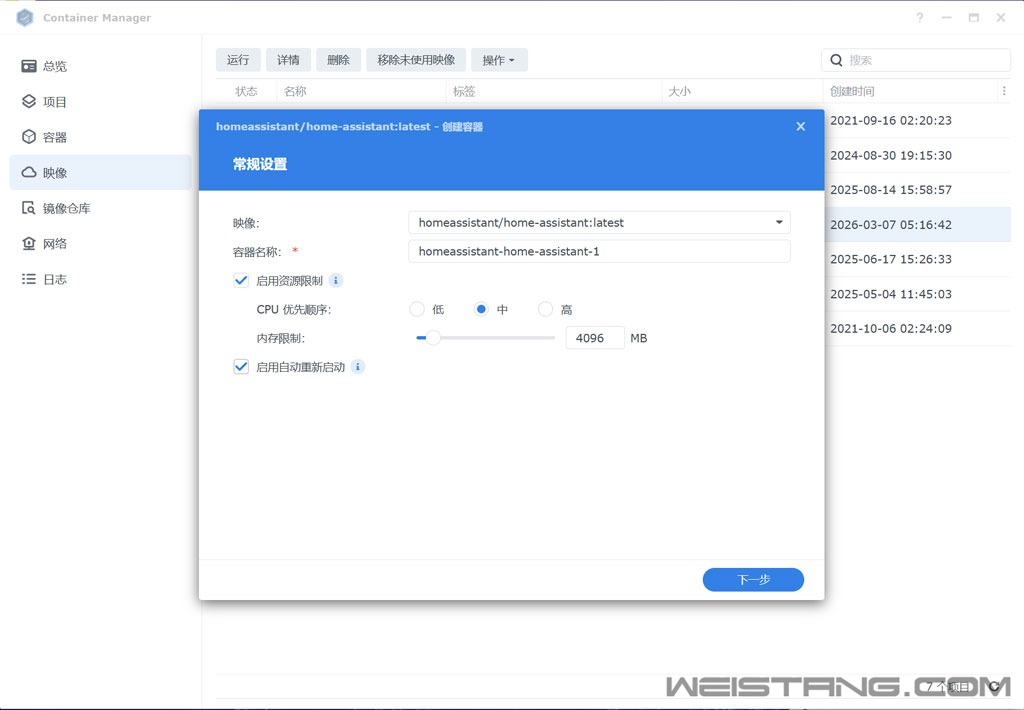Select 低 CPU priority radio button
The height and width of the screenshot is (710, 1024).
[x=417, y=310]
